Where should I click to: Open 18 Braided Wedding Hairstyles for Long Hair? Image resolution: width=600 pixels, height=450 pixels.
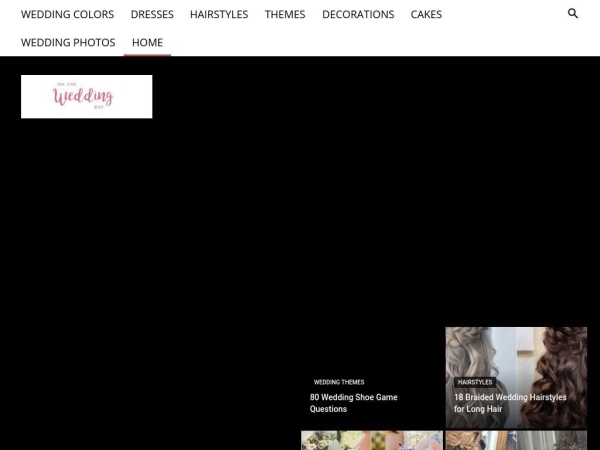(510, 403)
